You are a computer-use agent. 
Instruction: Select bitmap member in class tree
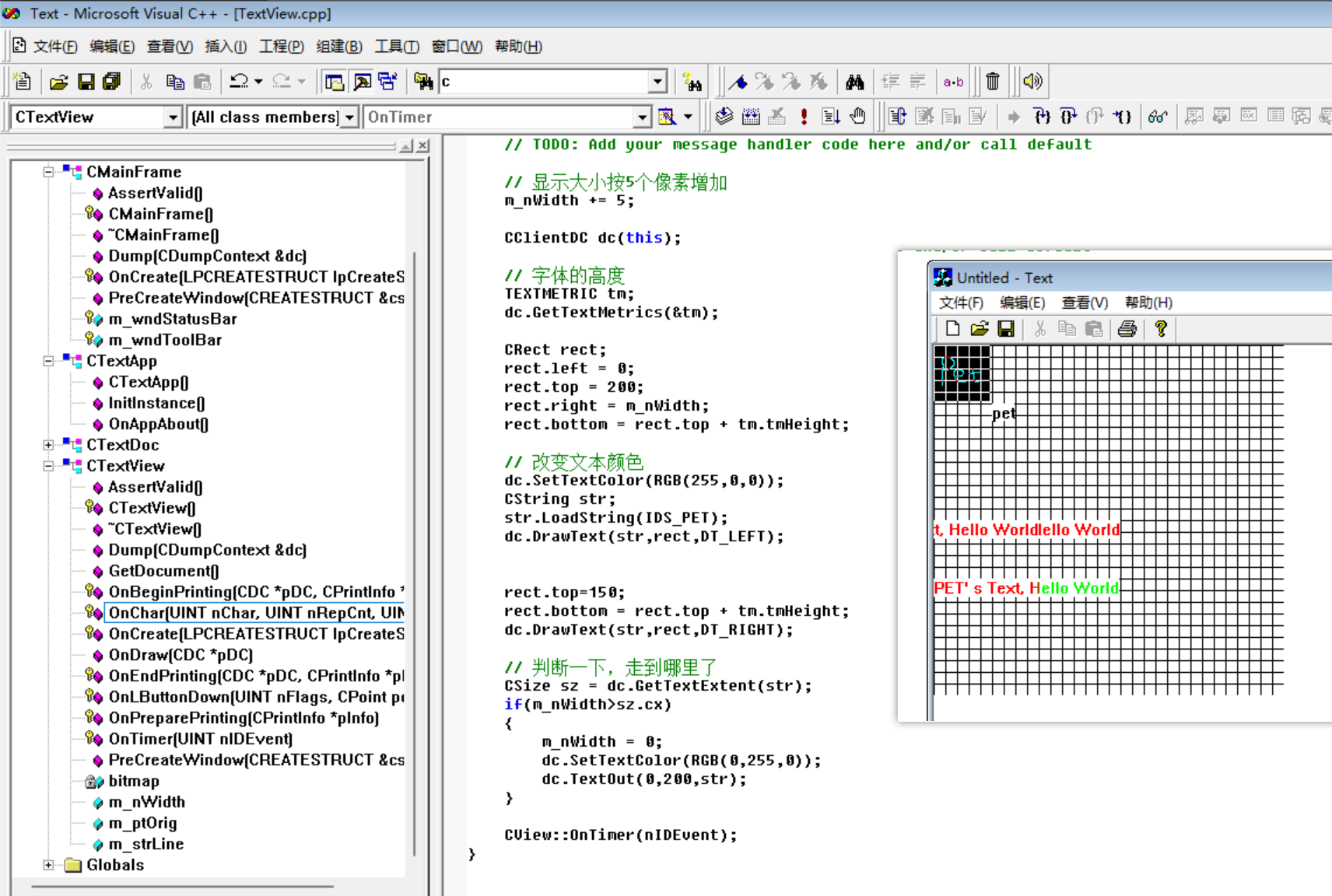134,781
